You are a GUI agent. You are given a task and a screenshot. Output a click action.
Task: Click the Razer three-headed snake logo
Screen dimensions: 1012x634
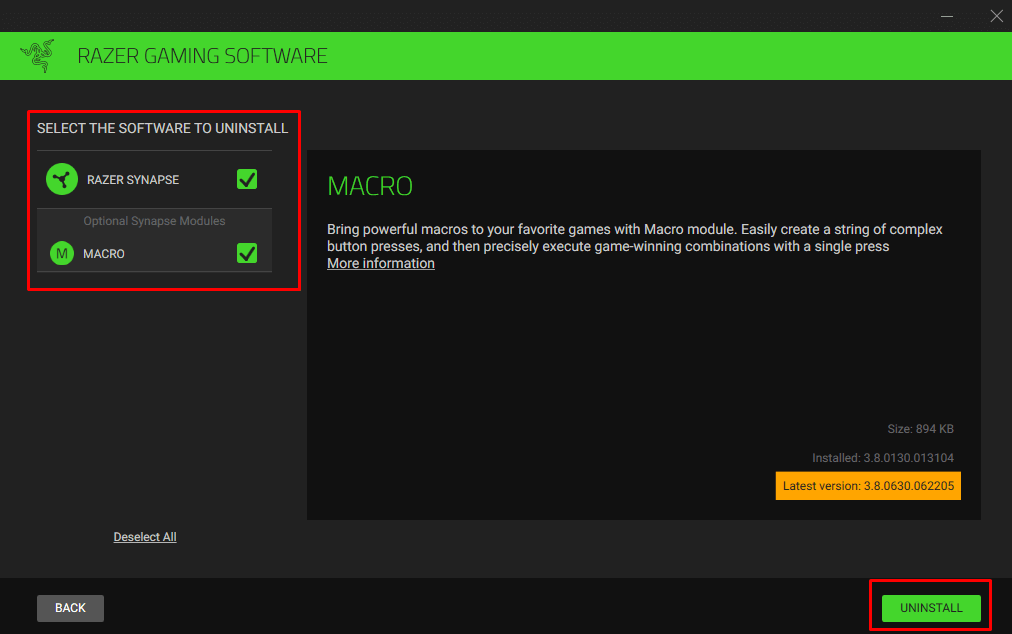(37, 56)
